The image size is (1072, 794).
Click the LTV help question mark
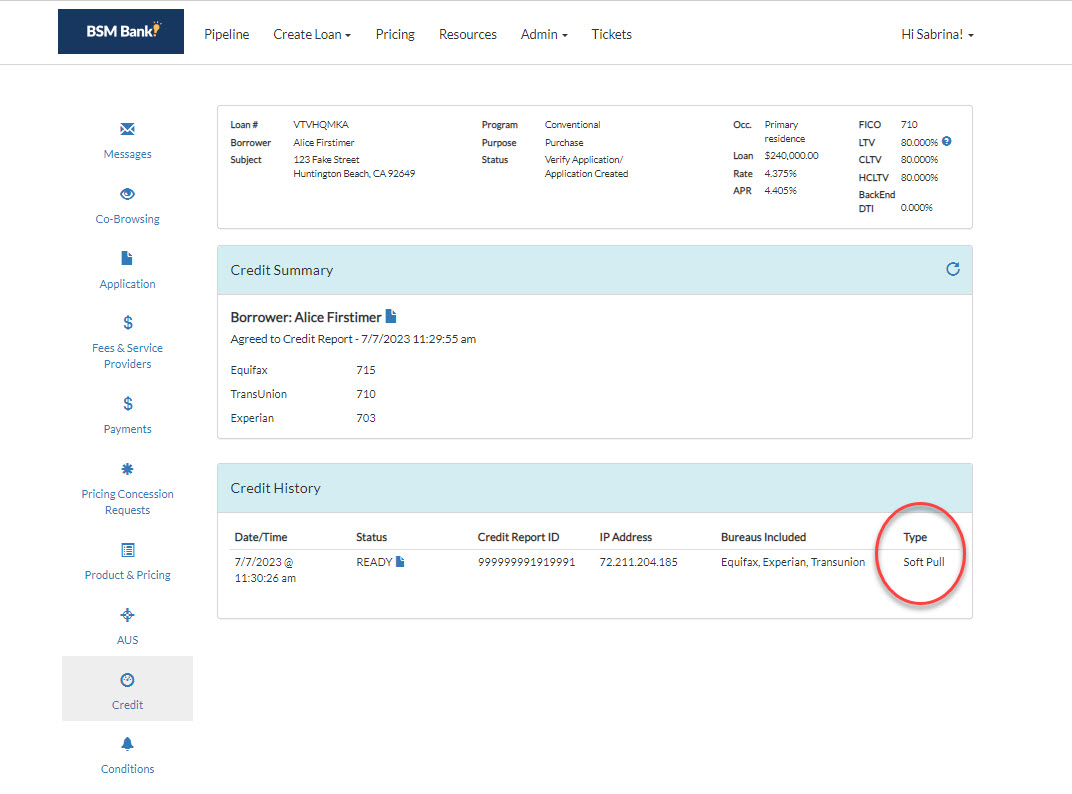(x=948, y=142)
